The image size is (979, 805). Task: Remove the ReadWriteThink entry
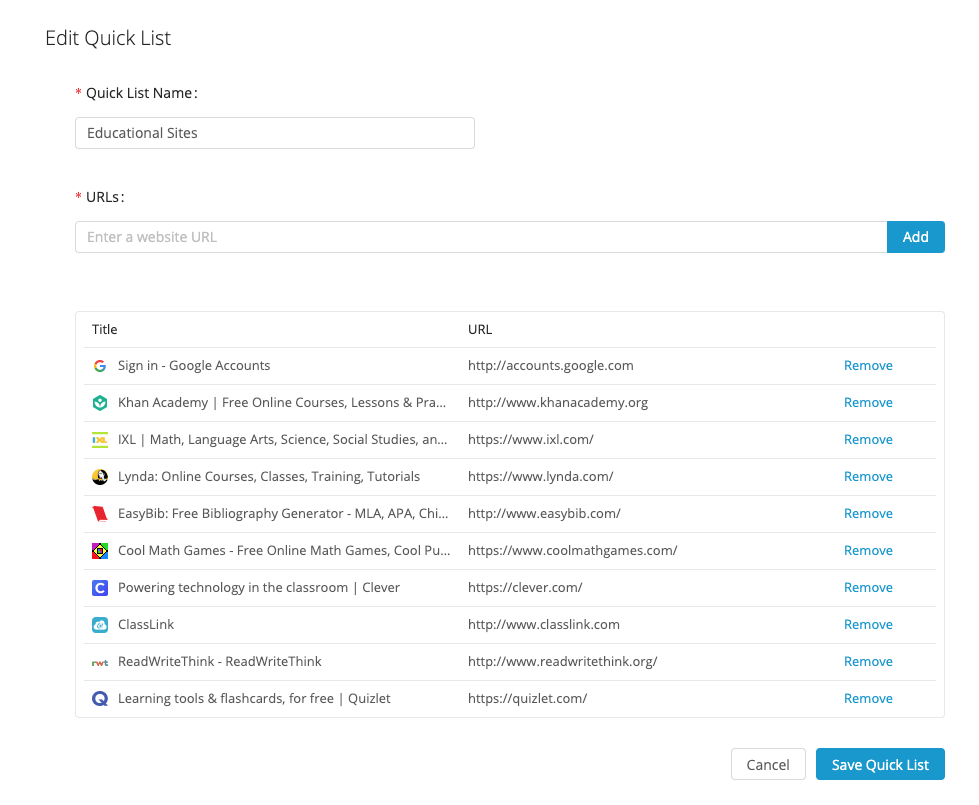[x=868, y=661]
